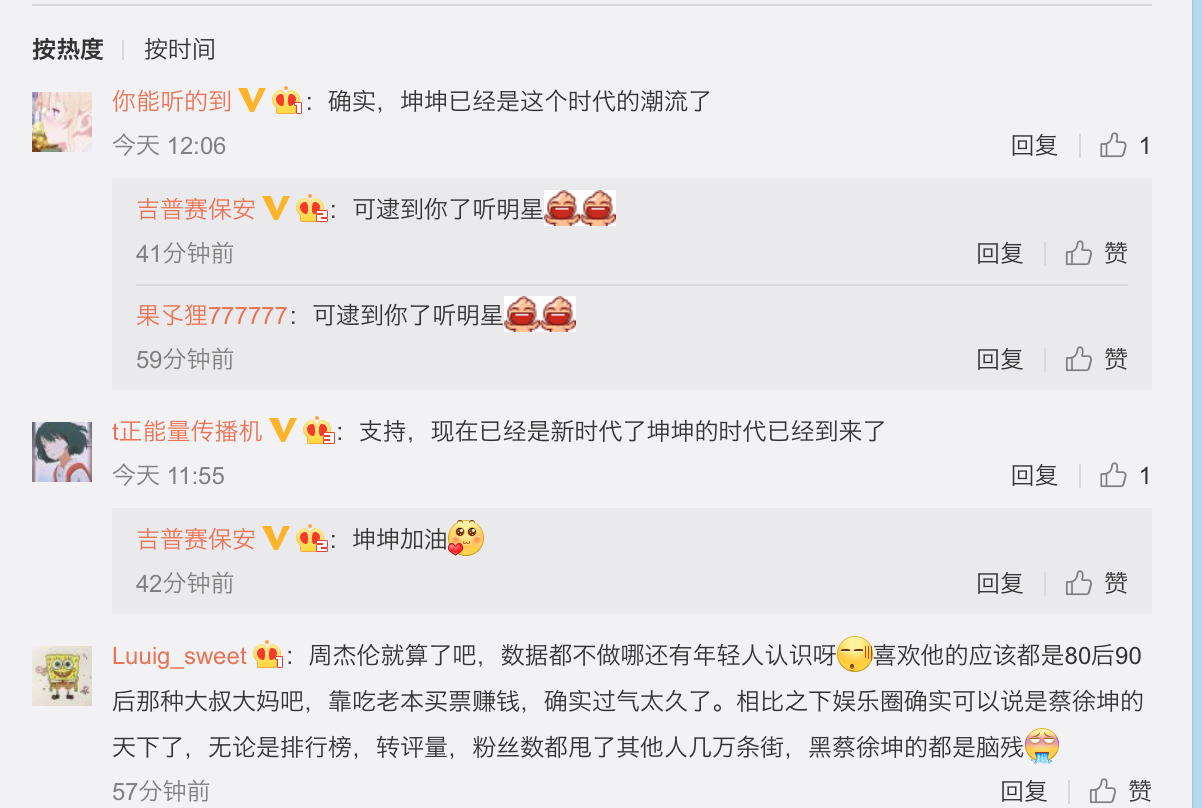This screenshot has height=808, width=1202.
Task: Open 你能听的到's profile link
Action: [x=172, y=101]
